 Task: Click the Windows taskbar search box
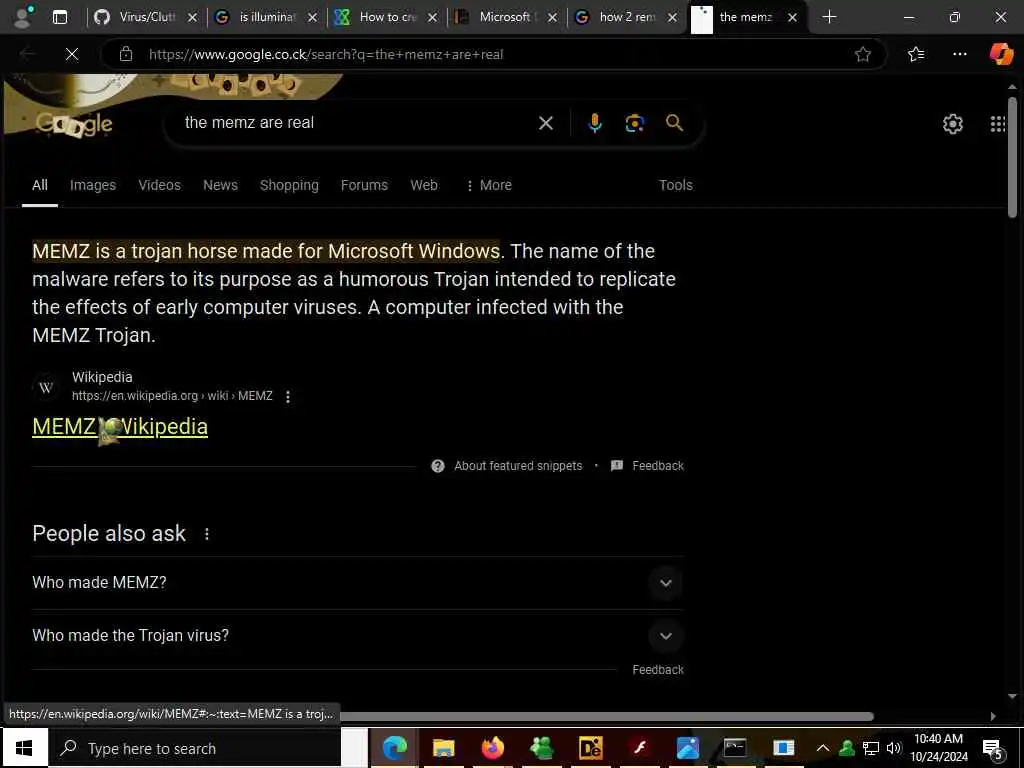coord(194,748)
